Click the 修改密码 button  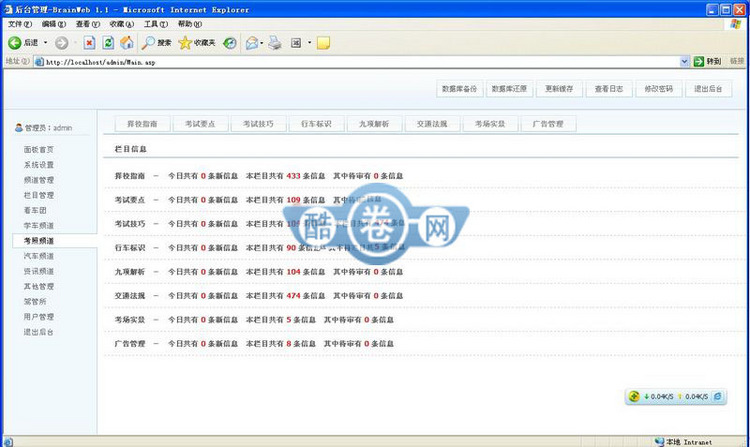[659, 89]
